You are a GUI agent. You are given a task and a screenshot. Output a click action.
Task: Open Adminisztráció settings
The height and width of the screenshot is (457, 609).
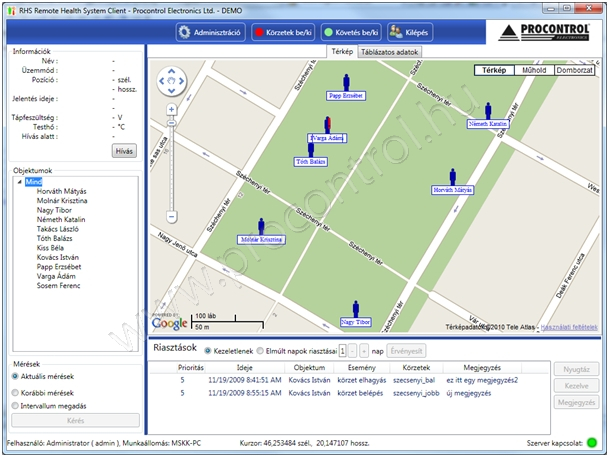point(211,32)
